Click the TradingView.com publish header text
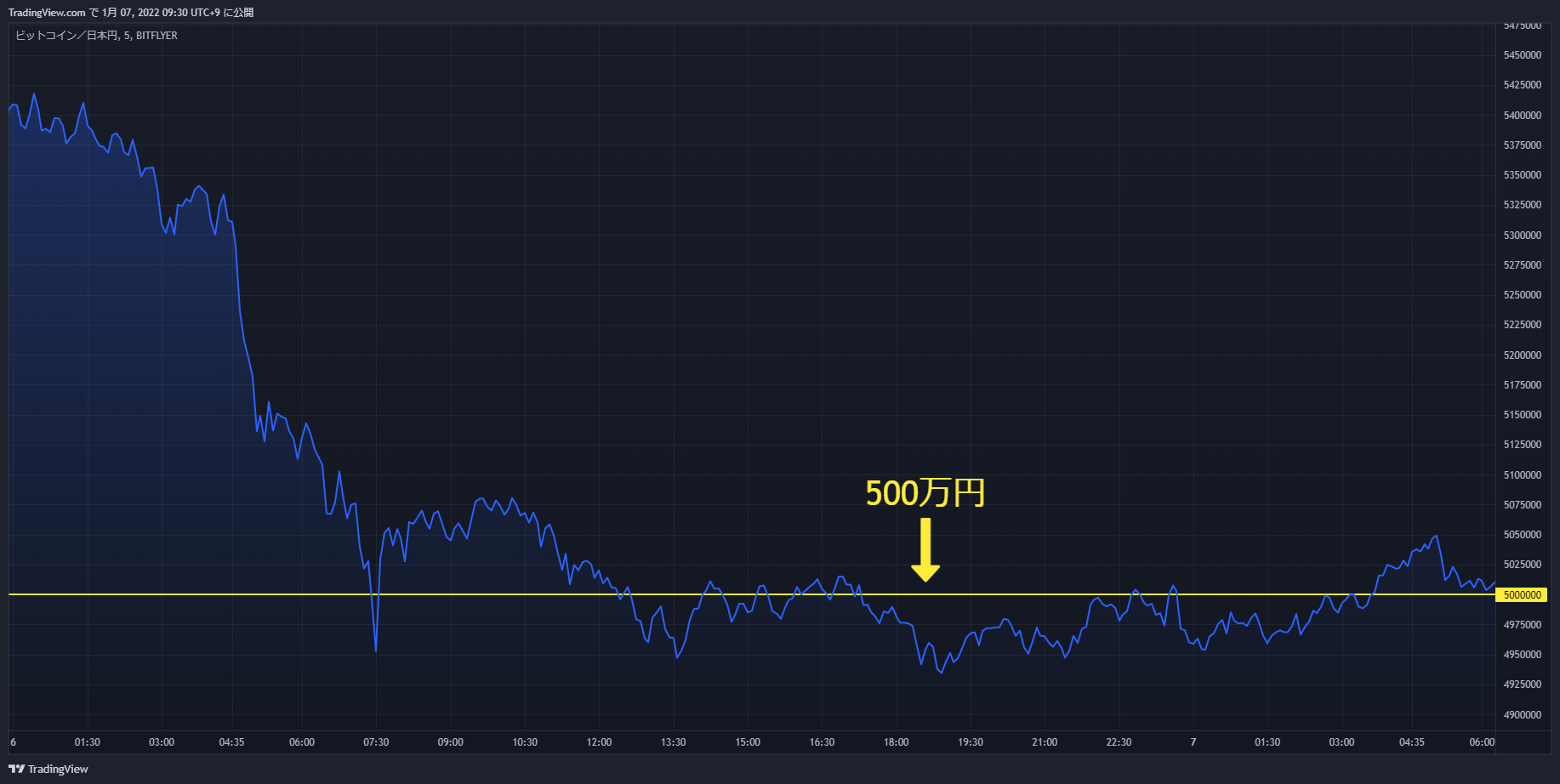 click(x=131, y=13)
